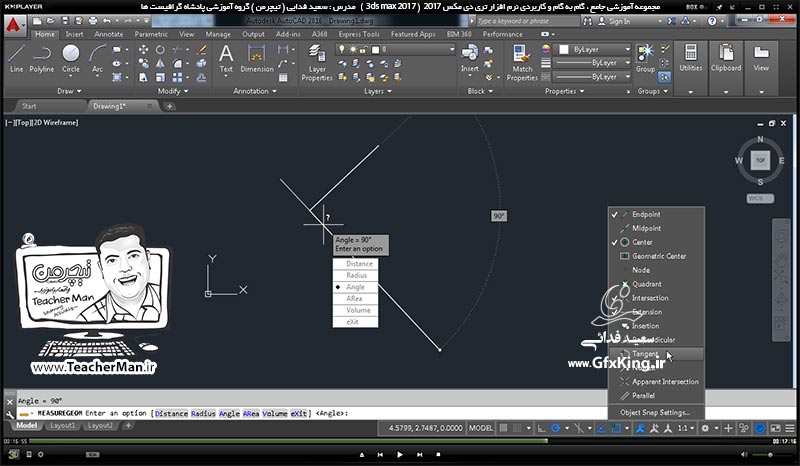Image resolution: width=800 pixels, height=466 pixels.
Task: Click the TOP face of ViewCube
Action: coord(760,160)
